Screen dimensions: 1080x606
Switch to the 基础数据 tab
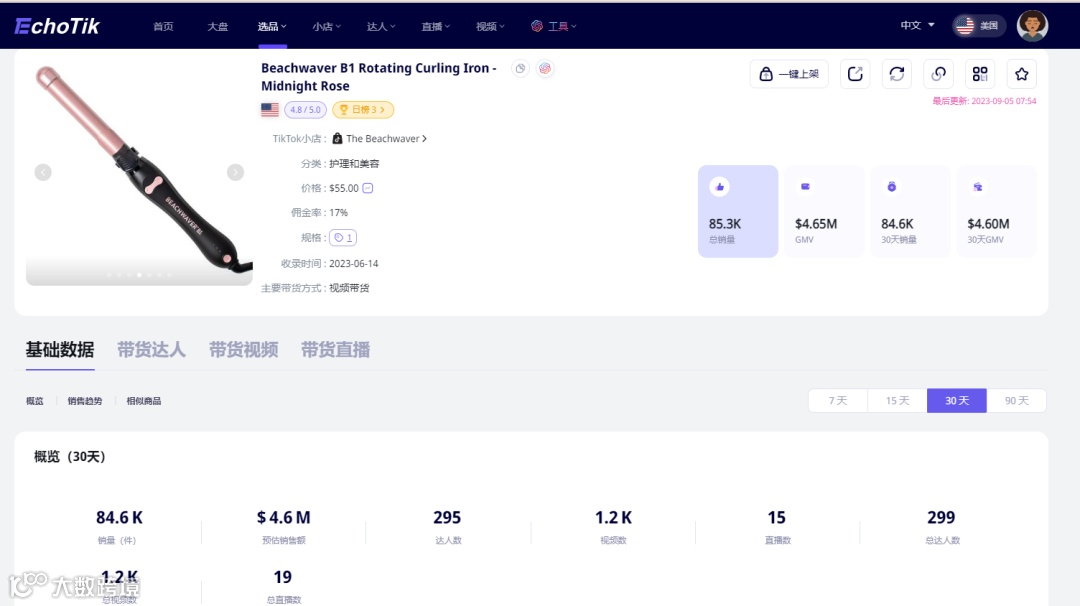click(60, 350)
